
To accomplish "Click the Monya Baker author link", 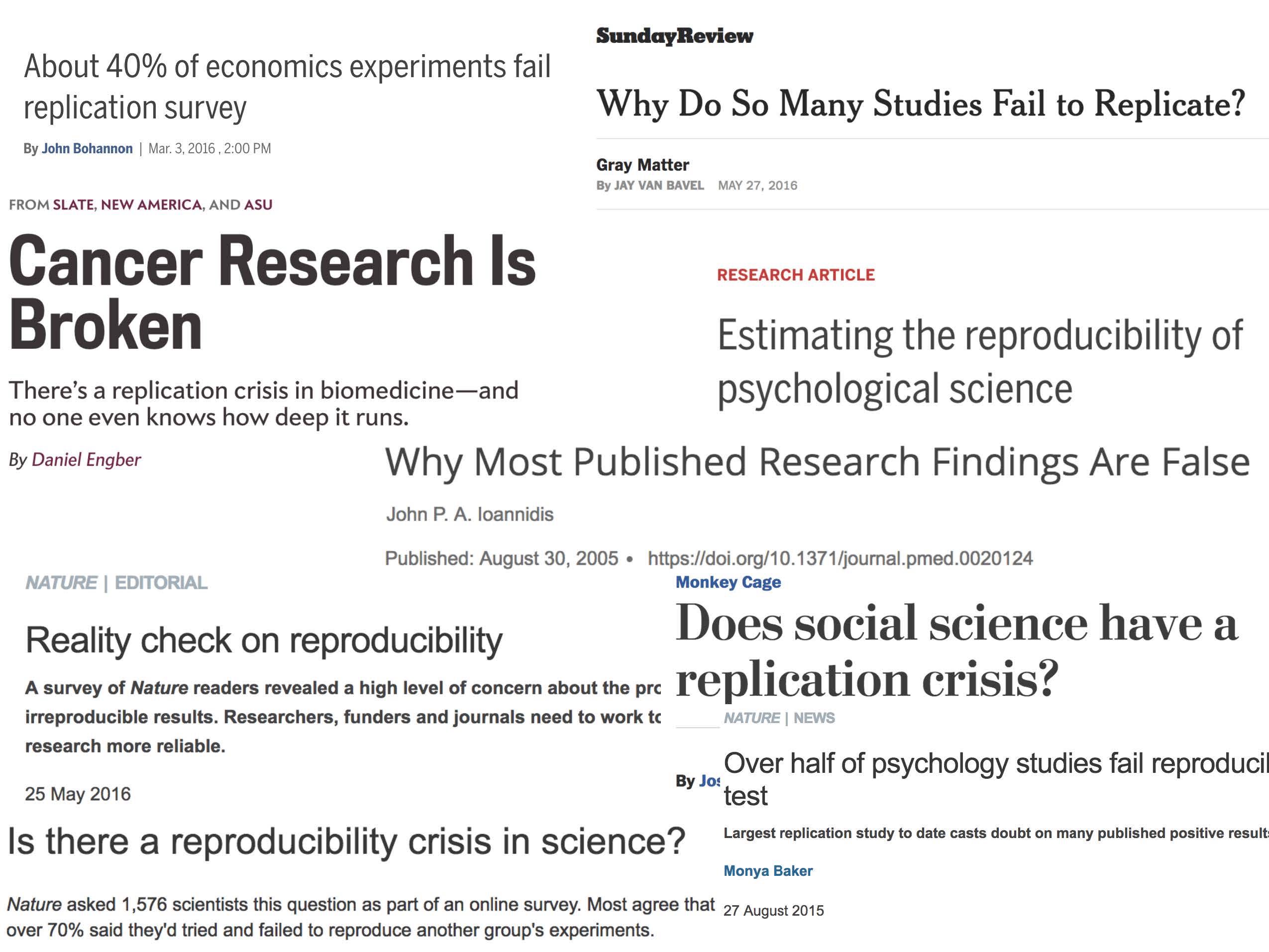I will coord(768,871).
